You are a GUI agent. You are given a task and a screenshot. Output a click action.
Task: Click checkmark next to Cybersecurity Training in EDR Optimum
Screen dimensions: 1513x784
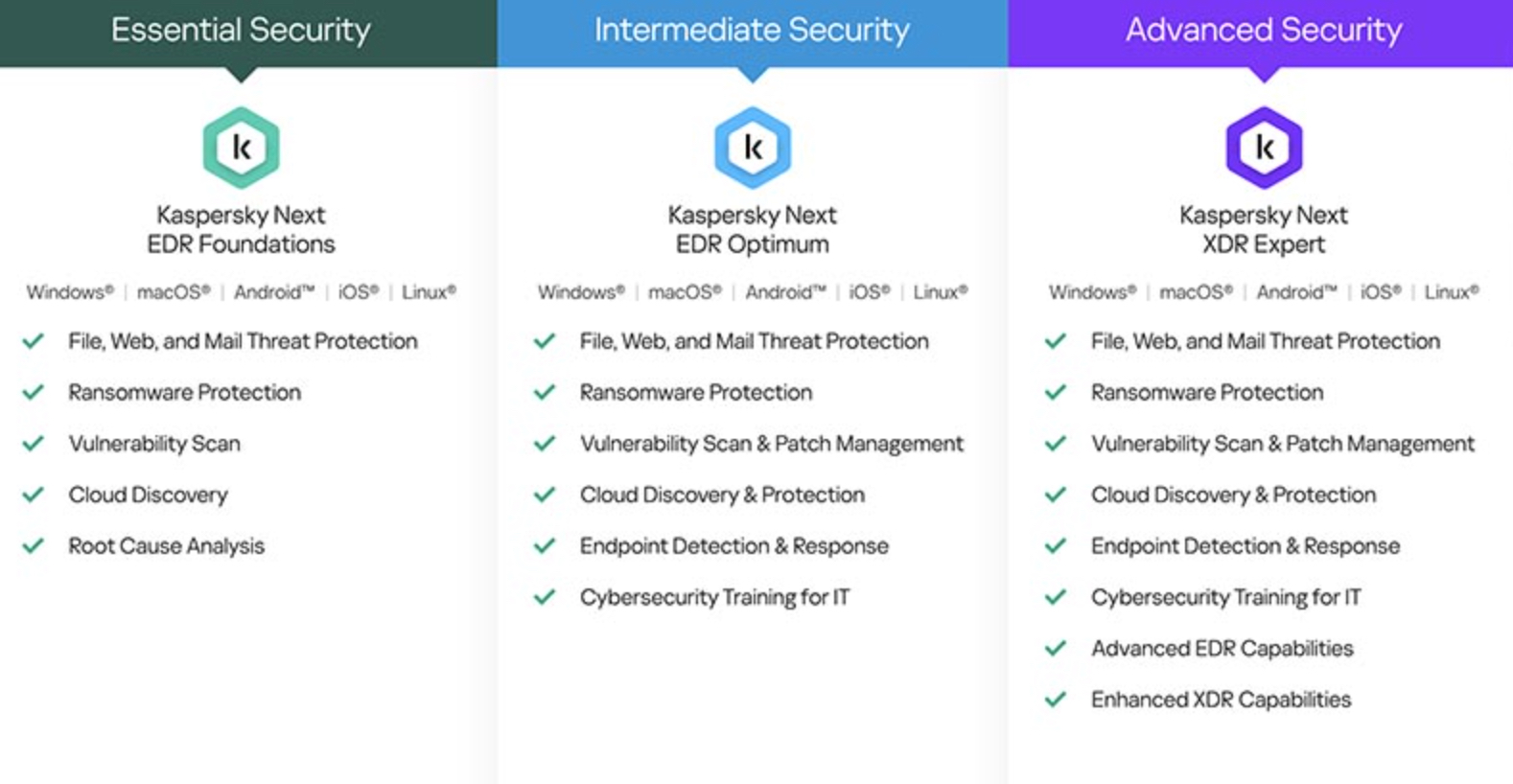click(545, 597)
